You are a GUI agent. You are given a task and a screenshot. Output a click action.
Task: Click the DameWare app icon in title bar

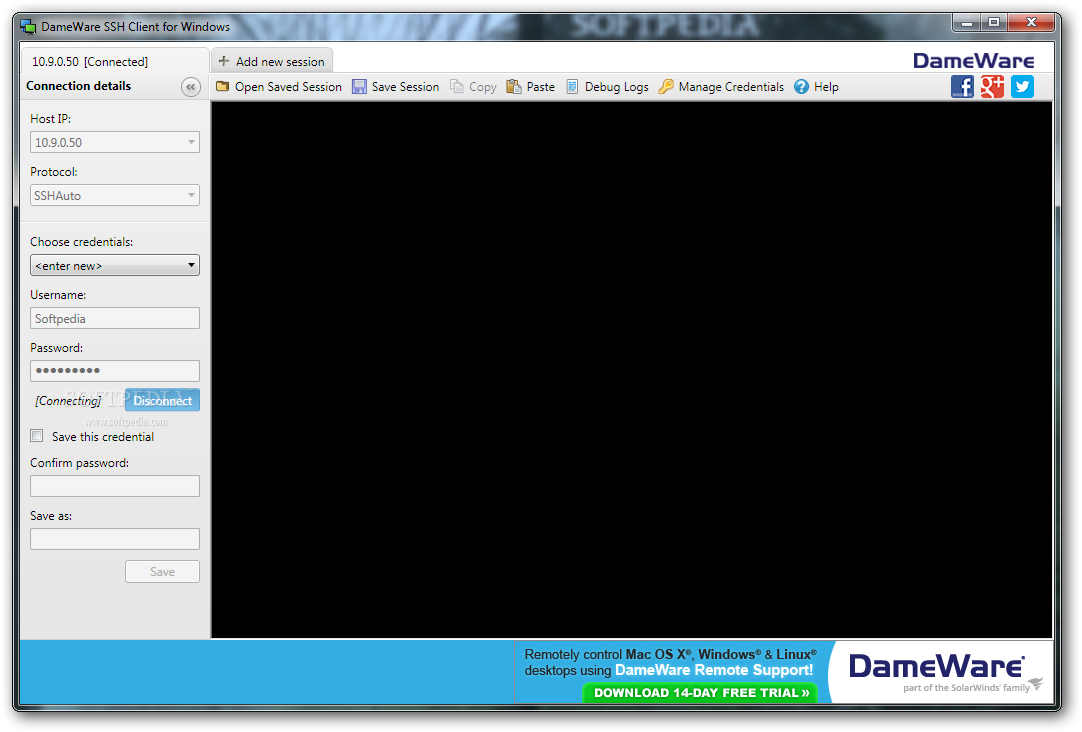[x=28, y=27]
